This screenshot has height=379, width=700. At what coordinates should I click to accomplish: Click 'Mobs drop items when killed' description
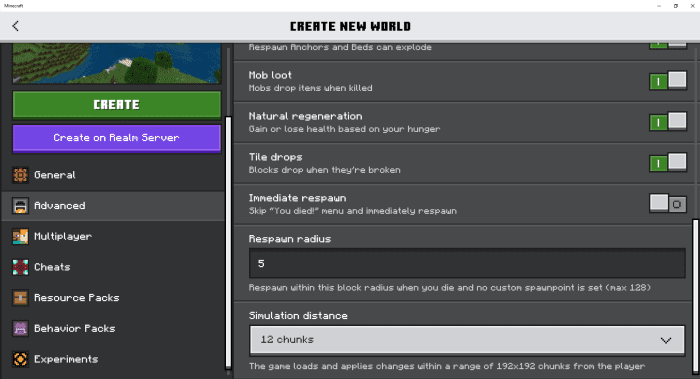310,88
